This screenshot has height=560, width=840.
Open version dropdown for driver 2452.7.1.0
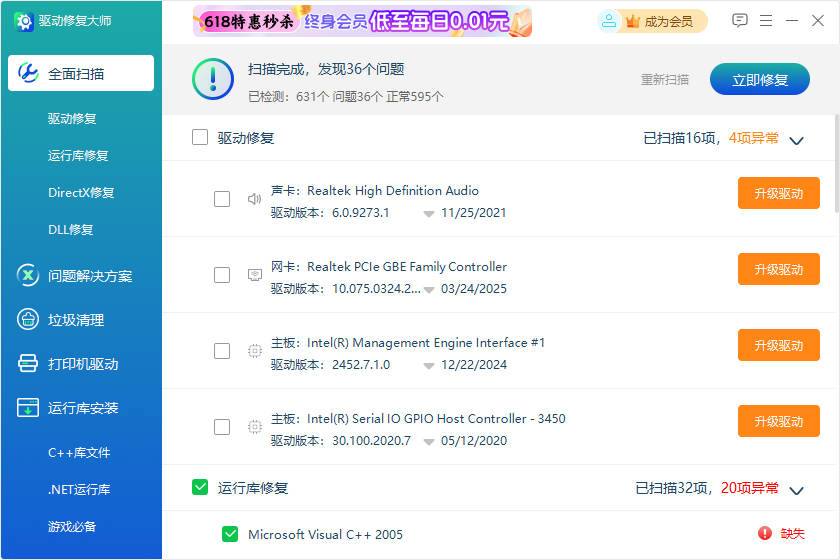(x=429, y=366)
